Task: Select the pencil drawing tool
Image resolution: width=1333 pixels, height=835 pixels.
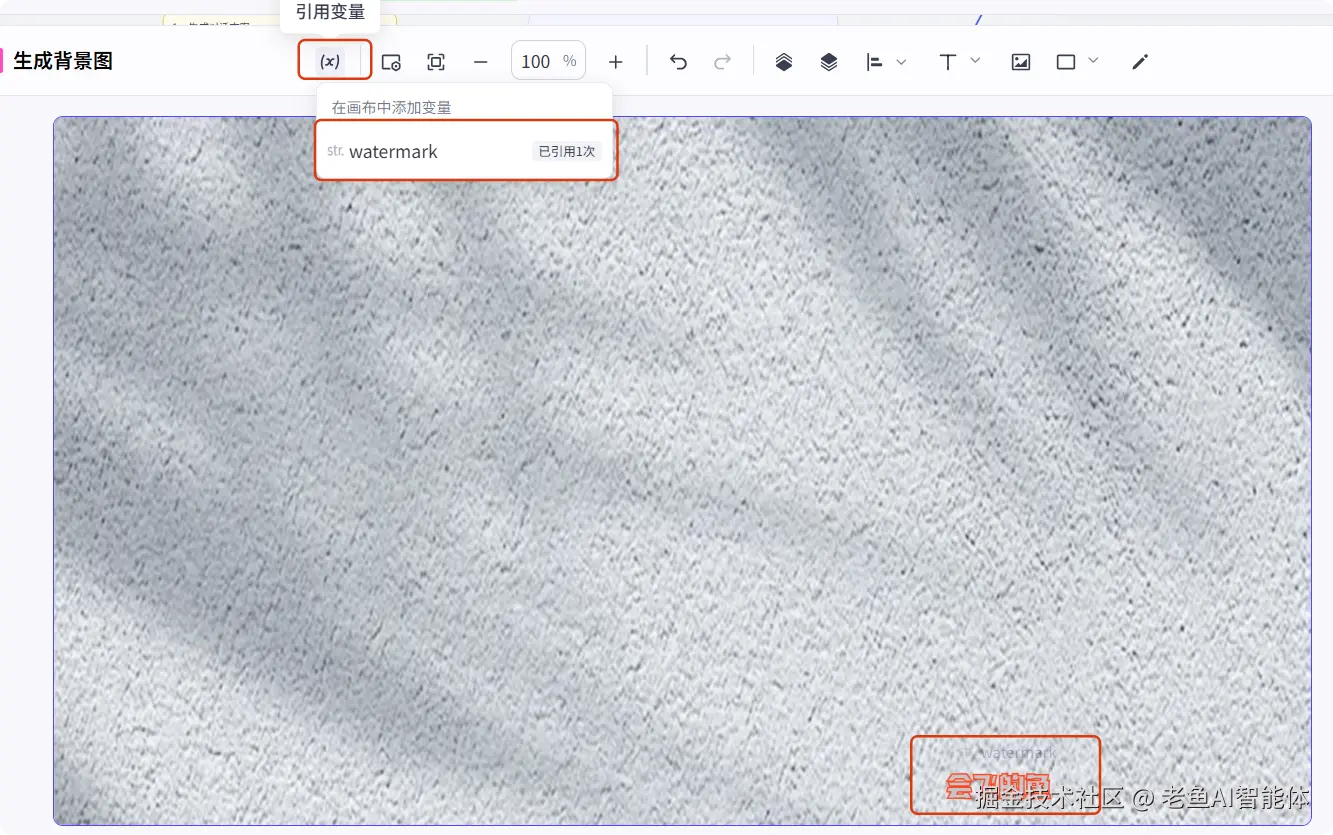Action: [x=1140, y=62]
